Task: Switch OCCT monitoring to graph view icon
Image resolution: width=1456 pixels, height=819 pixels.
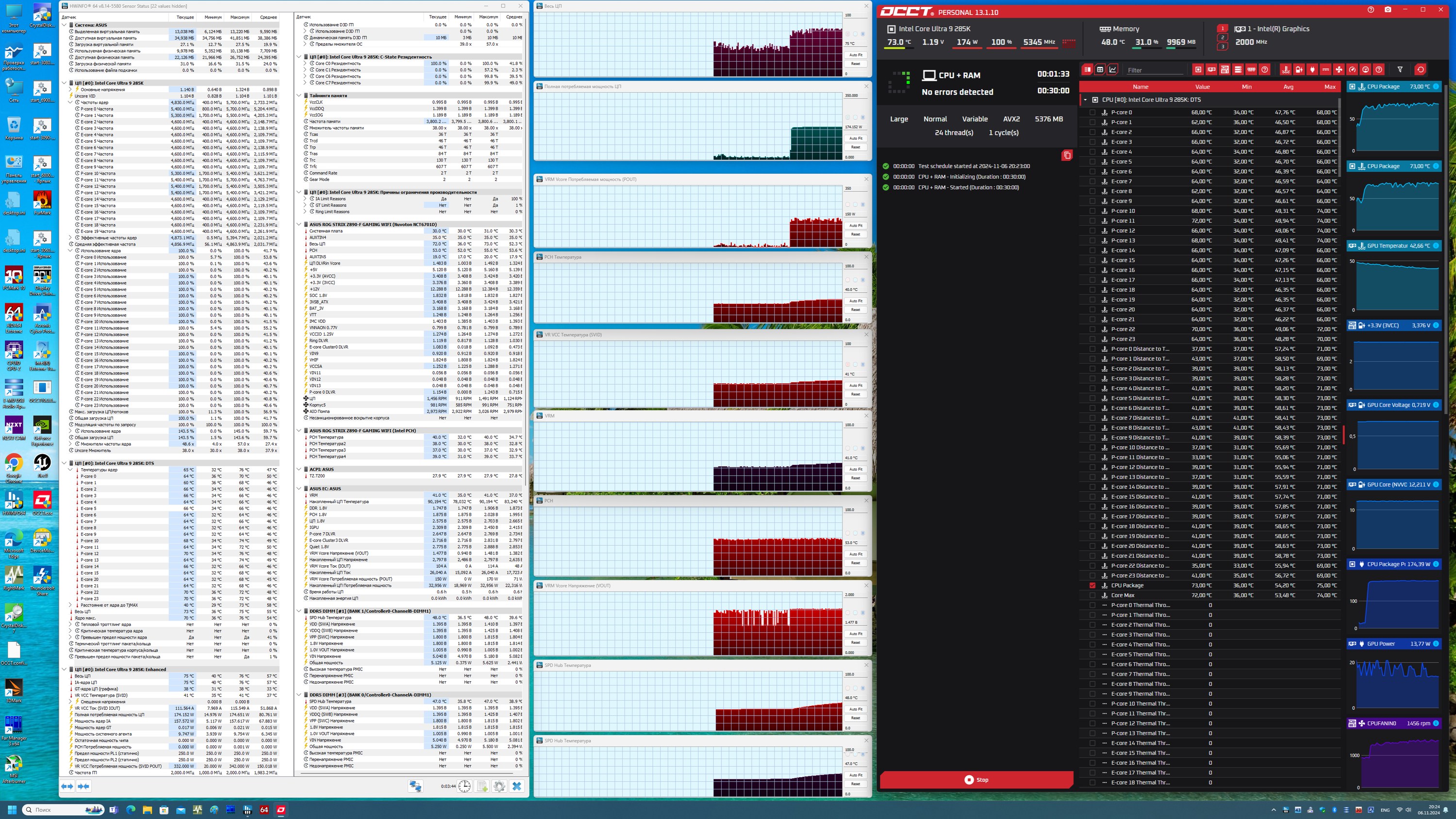Action: (x=1113, y=69)
